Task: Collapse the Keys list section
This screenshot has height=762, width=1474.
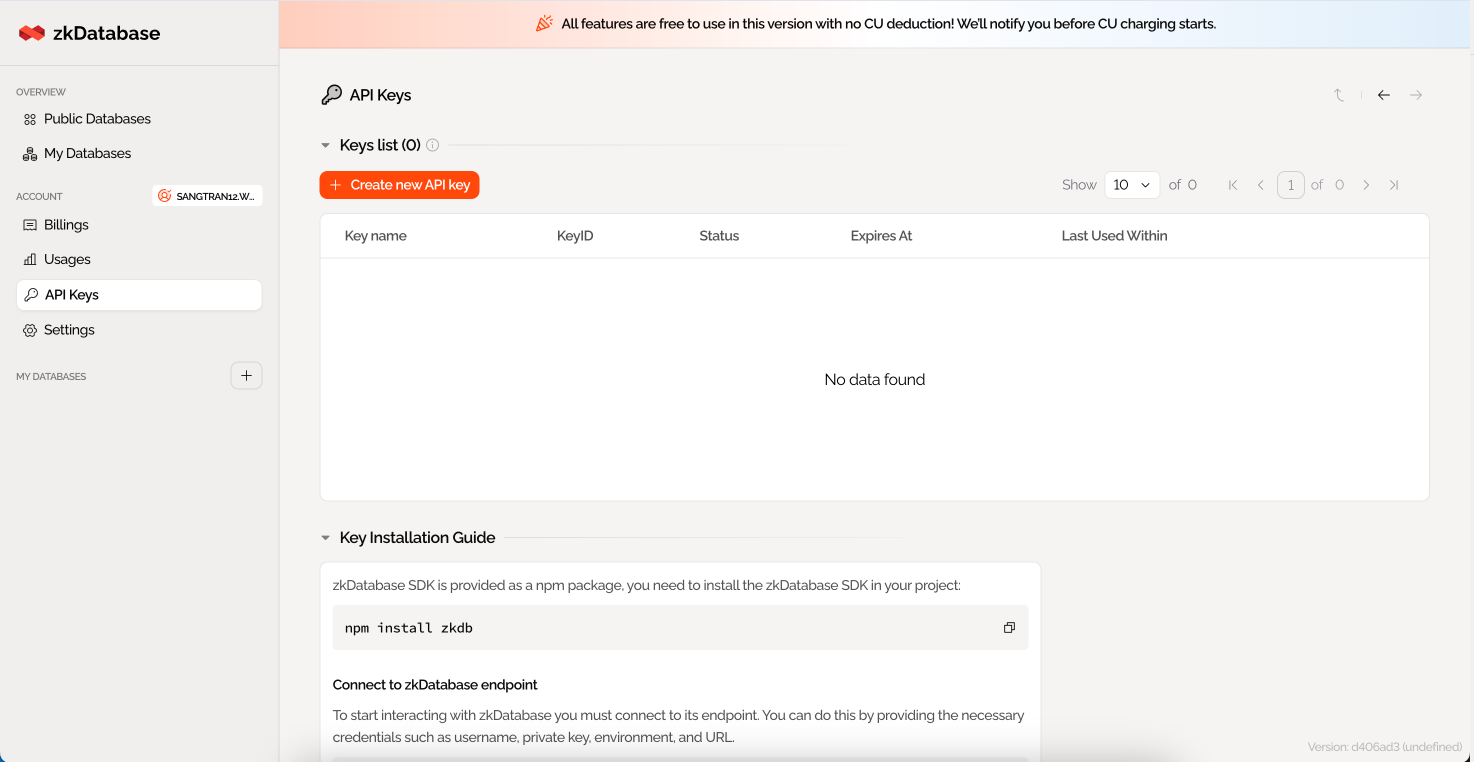Action: pos(325,145)
